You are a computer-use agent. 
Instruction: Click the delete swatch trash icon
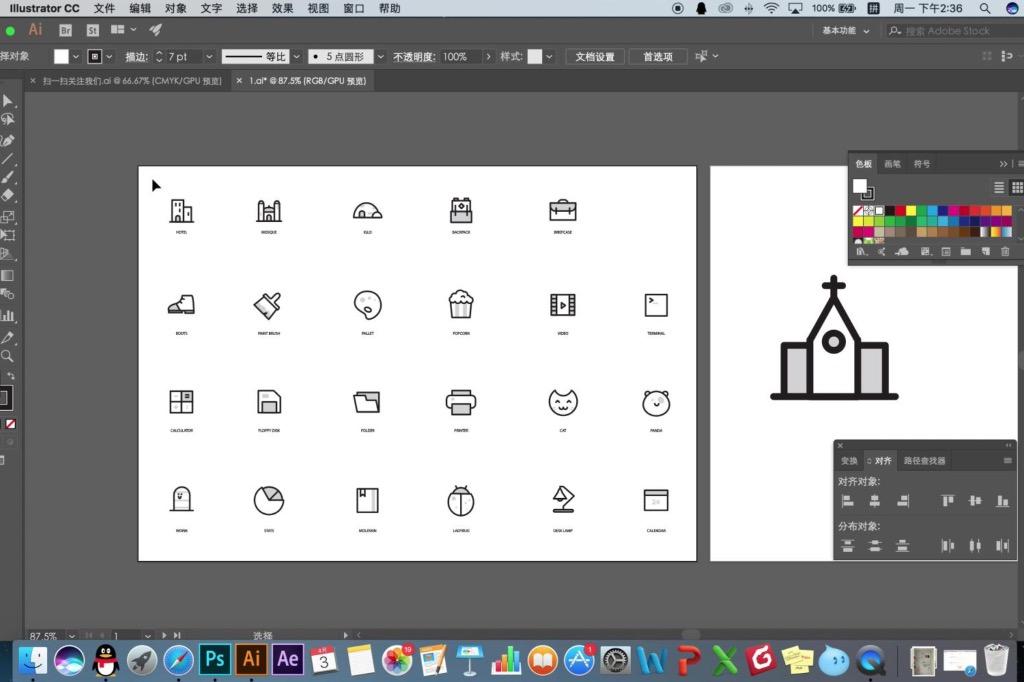tap(1005, 252)
